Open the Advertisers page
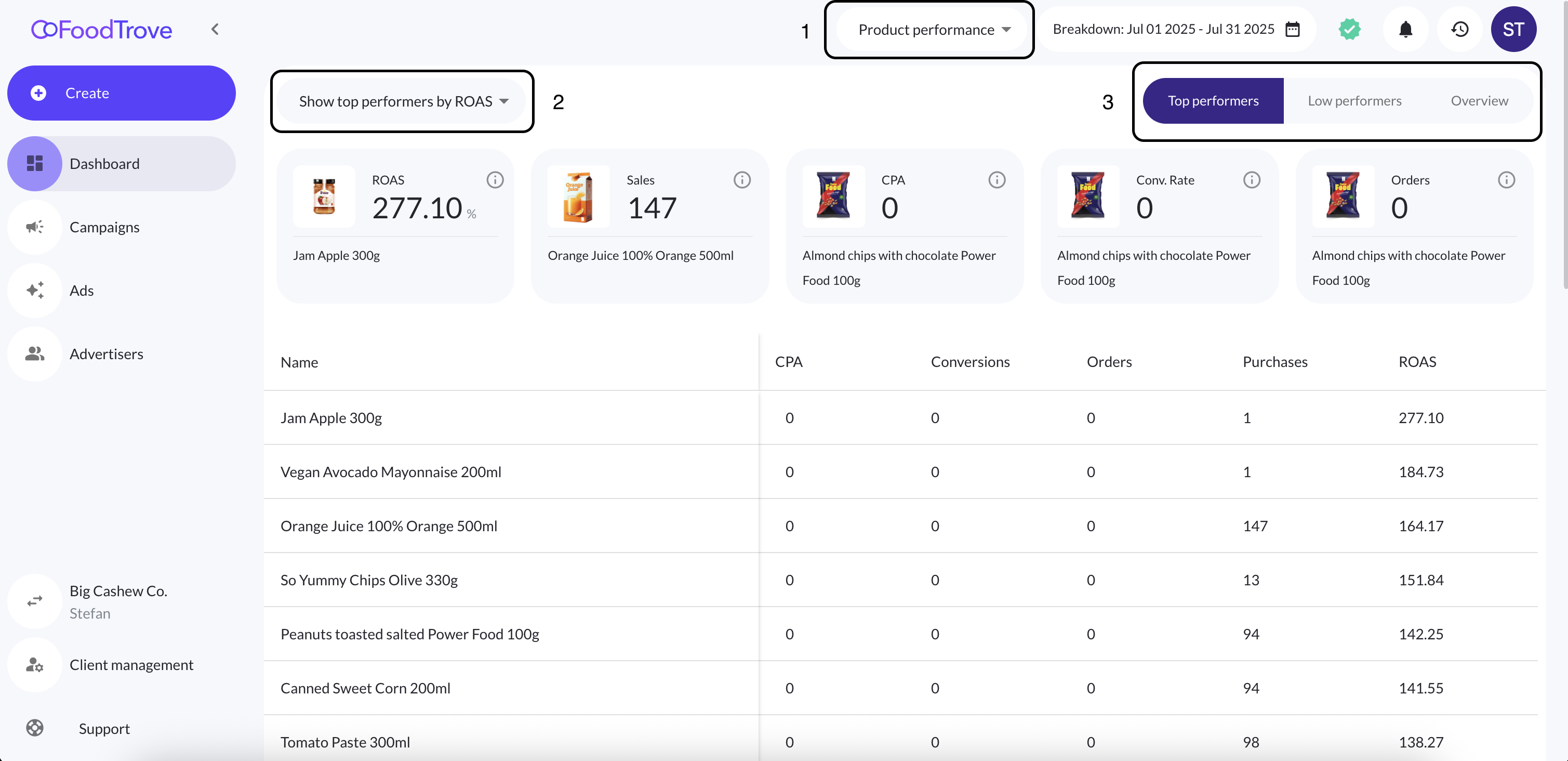 (x=107, y=353)
